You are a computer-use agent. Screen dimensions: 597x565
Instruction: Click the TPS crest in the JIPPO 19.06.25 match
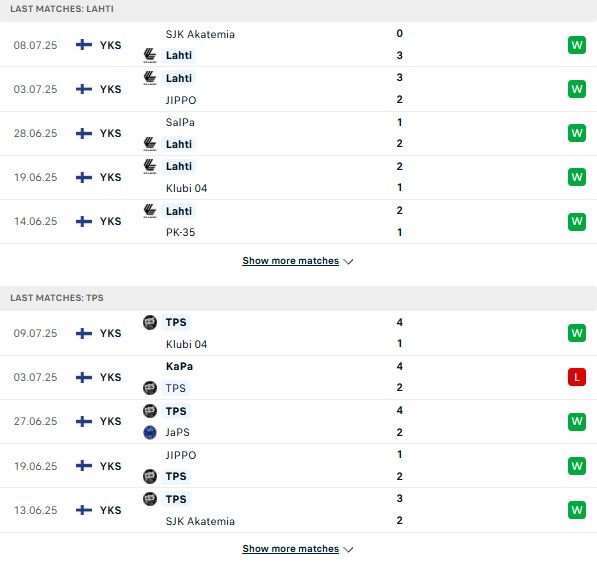click(x=150, y=476)
